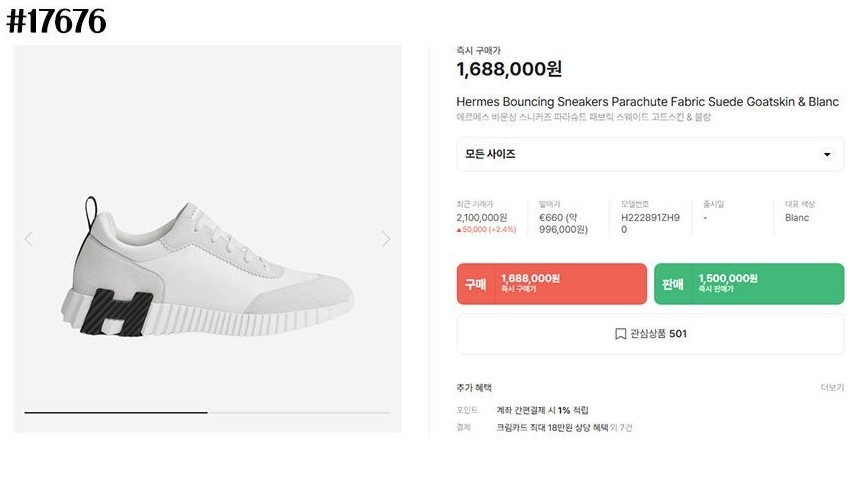Click the 계좌 간편결제 시 1% 적립 text
Viewport: 856px width, 479px height.
click(543, 410)
